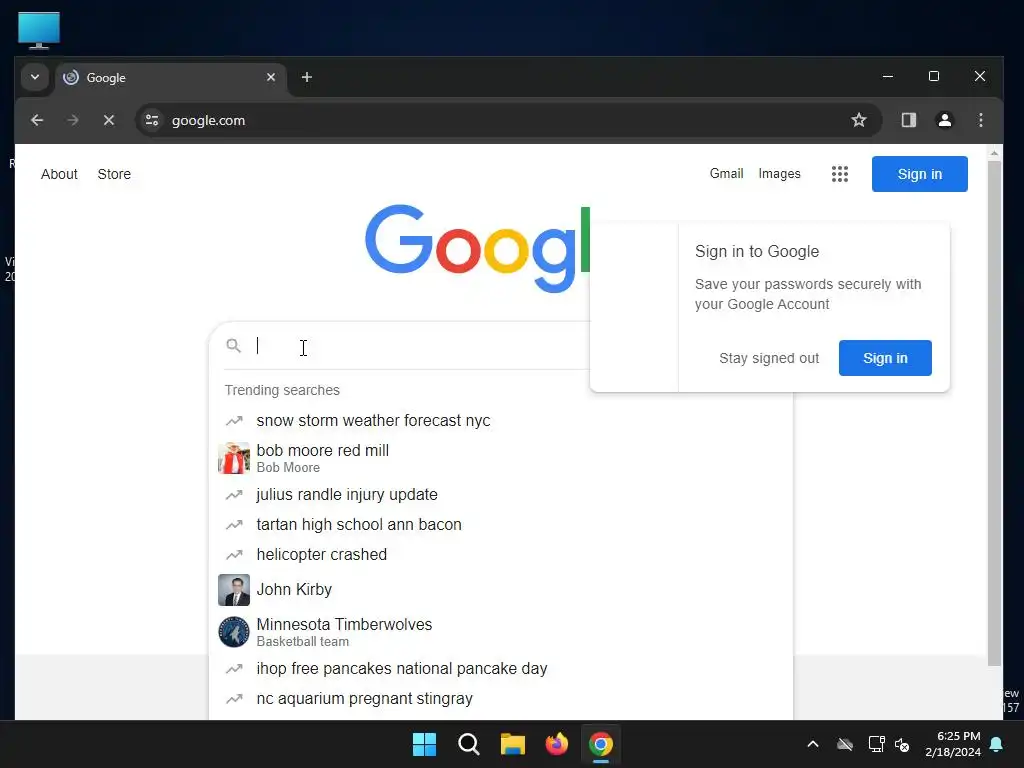The width and height of the screenshot is (1024, 768).
Task: Open Chrome three-dot menu
Action: click(980, 120)
